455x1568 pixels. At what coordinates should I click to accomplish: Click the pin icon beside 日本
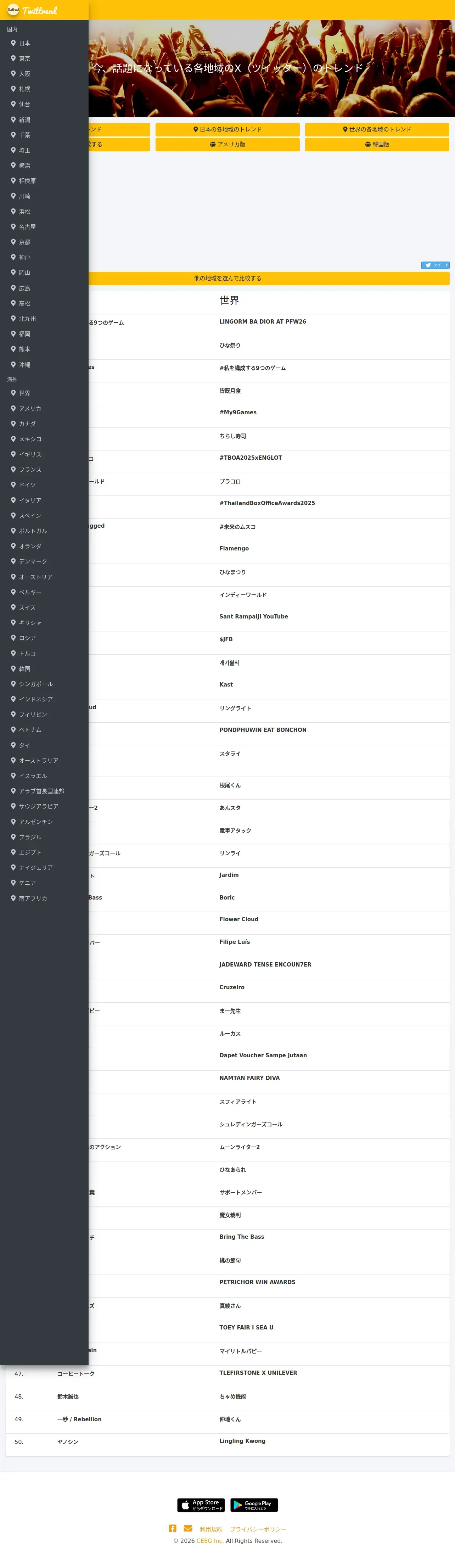pos(13,43)
